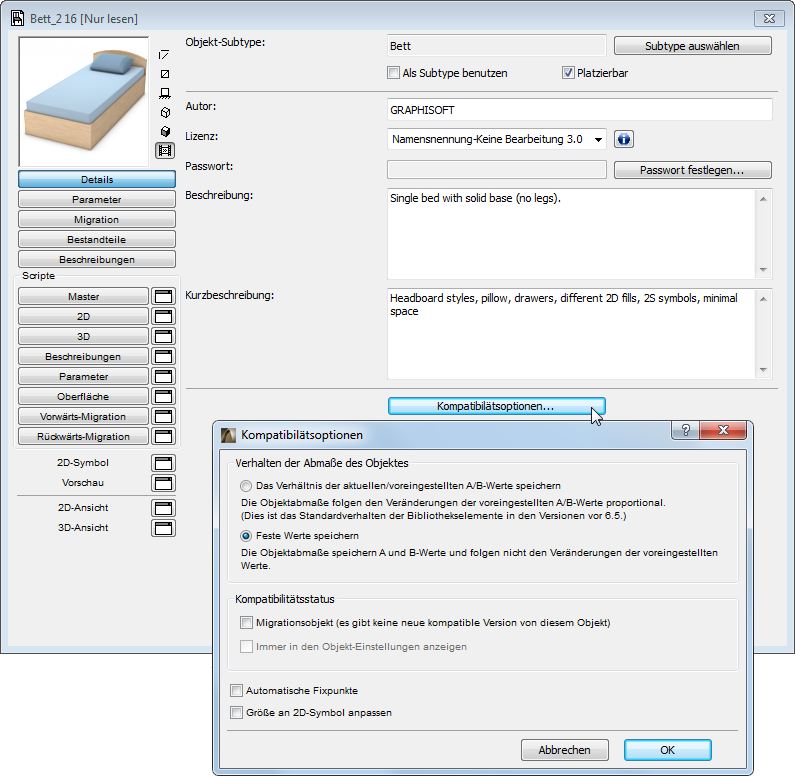Select the side elevation preview icon

click(x=165, y=93)
